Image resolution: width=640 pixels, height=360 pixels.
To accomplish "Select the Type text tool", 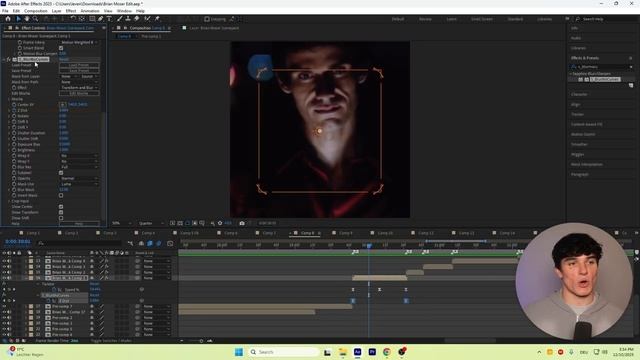I will click(x=109, y=19).
